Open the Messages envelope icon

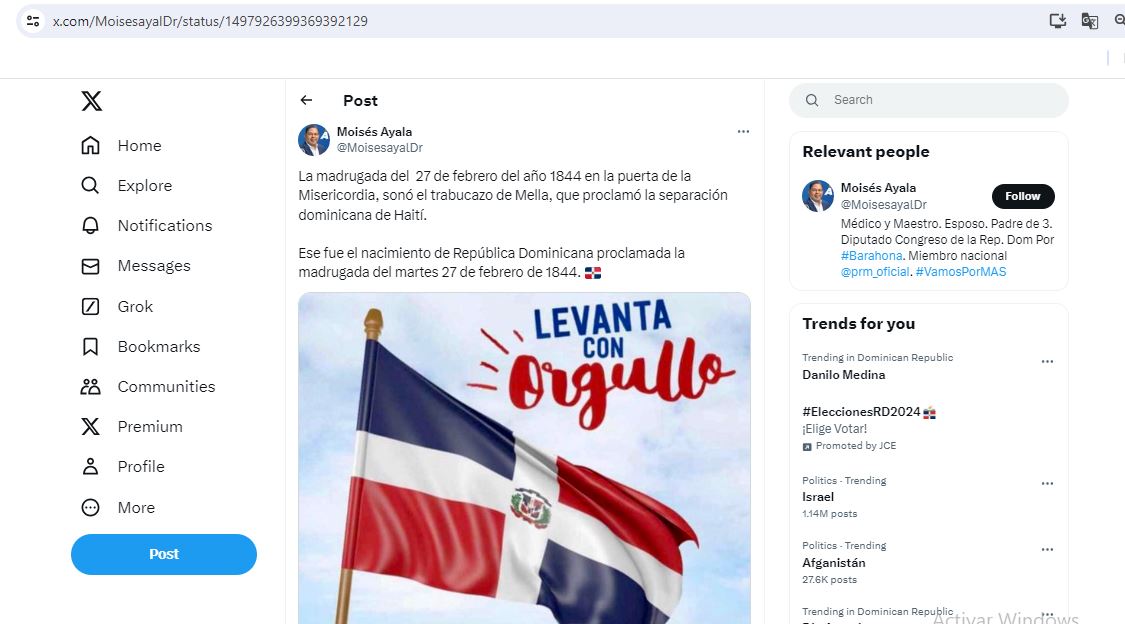[x=90, y=266]
